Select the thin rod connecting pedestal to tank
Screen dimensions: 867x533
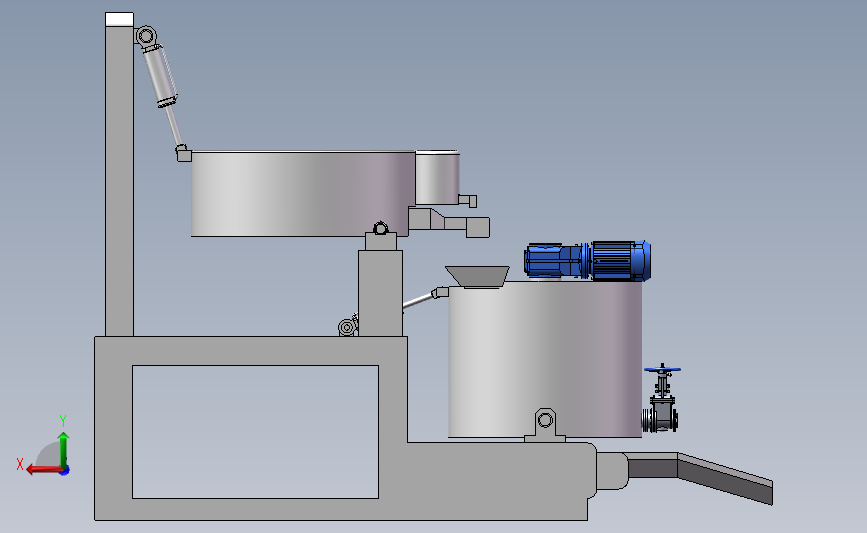[419, 301]
